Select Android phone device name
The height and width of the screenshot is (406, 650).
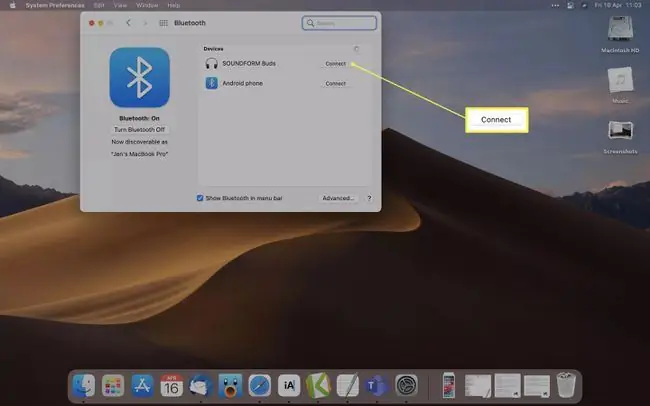[x=243, y=83]
